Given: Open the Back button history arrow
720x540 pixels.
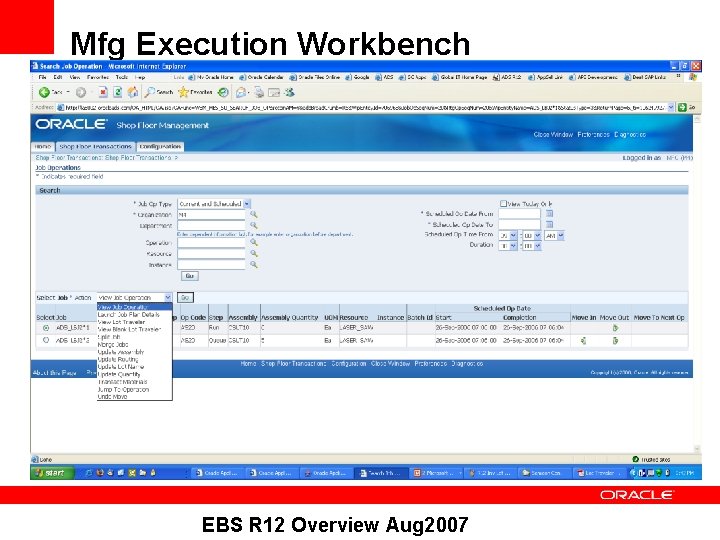Looking at the screenshot, I should pos(68,93).
